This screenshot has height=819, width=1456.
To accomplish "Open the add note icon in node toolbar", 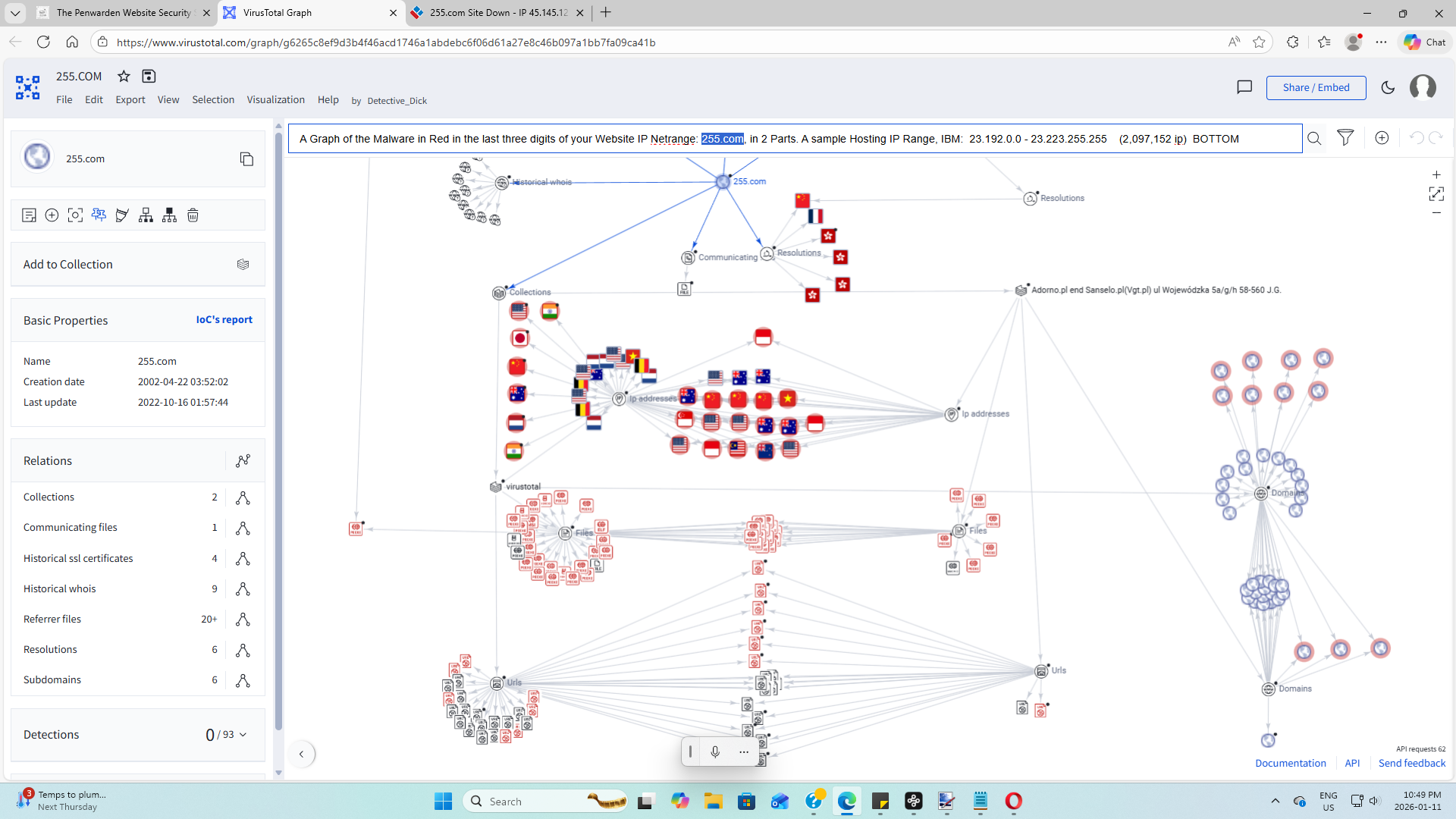I will point(29,215).
